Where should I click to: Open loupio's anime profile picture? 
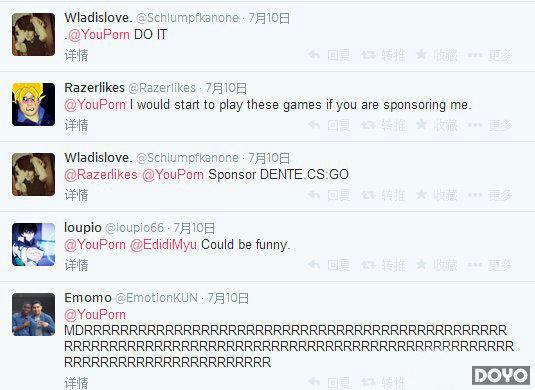click(x=33, y=244)
